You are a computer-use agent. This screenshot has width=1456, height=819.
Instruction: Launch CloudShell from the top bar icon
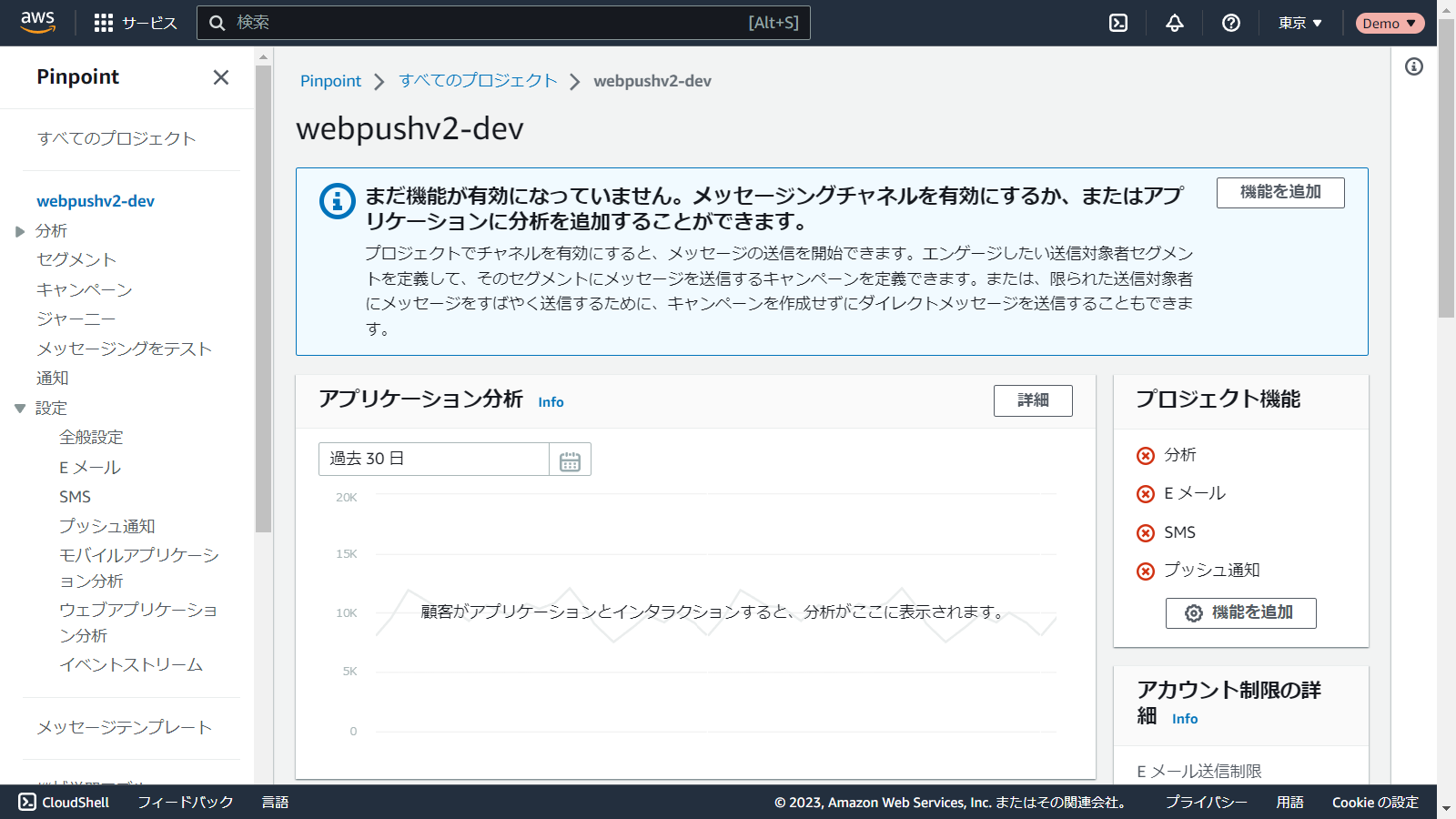(1118, 23)
